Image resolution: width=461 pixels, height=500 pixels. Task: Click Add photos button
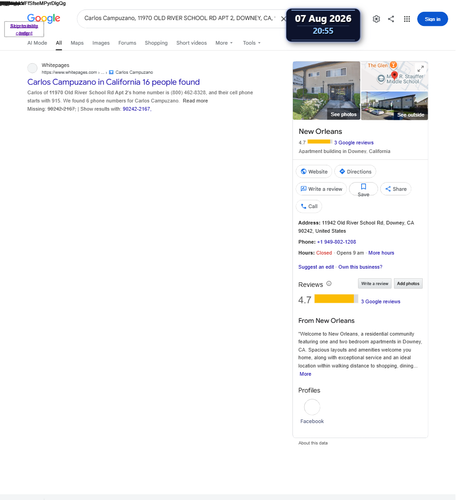408,284
